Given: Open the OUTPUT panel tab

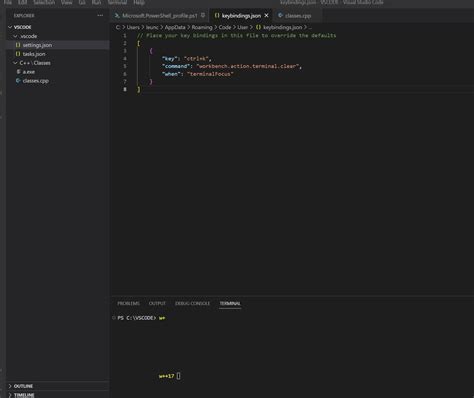Looking at the screenshot, I should [x=157, y=303].
